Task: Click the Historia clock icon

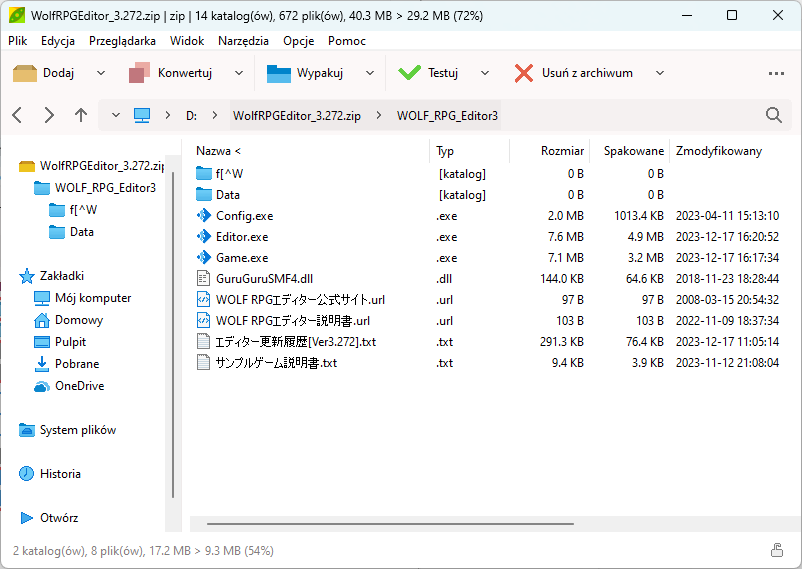Action: point(27,474)
